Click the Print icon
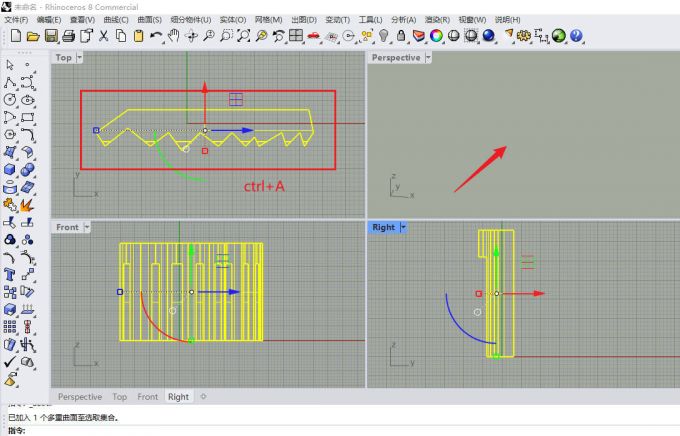 (69, 36)
